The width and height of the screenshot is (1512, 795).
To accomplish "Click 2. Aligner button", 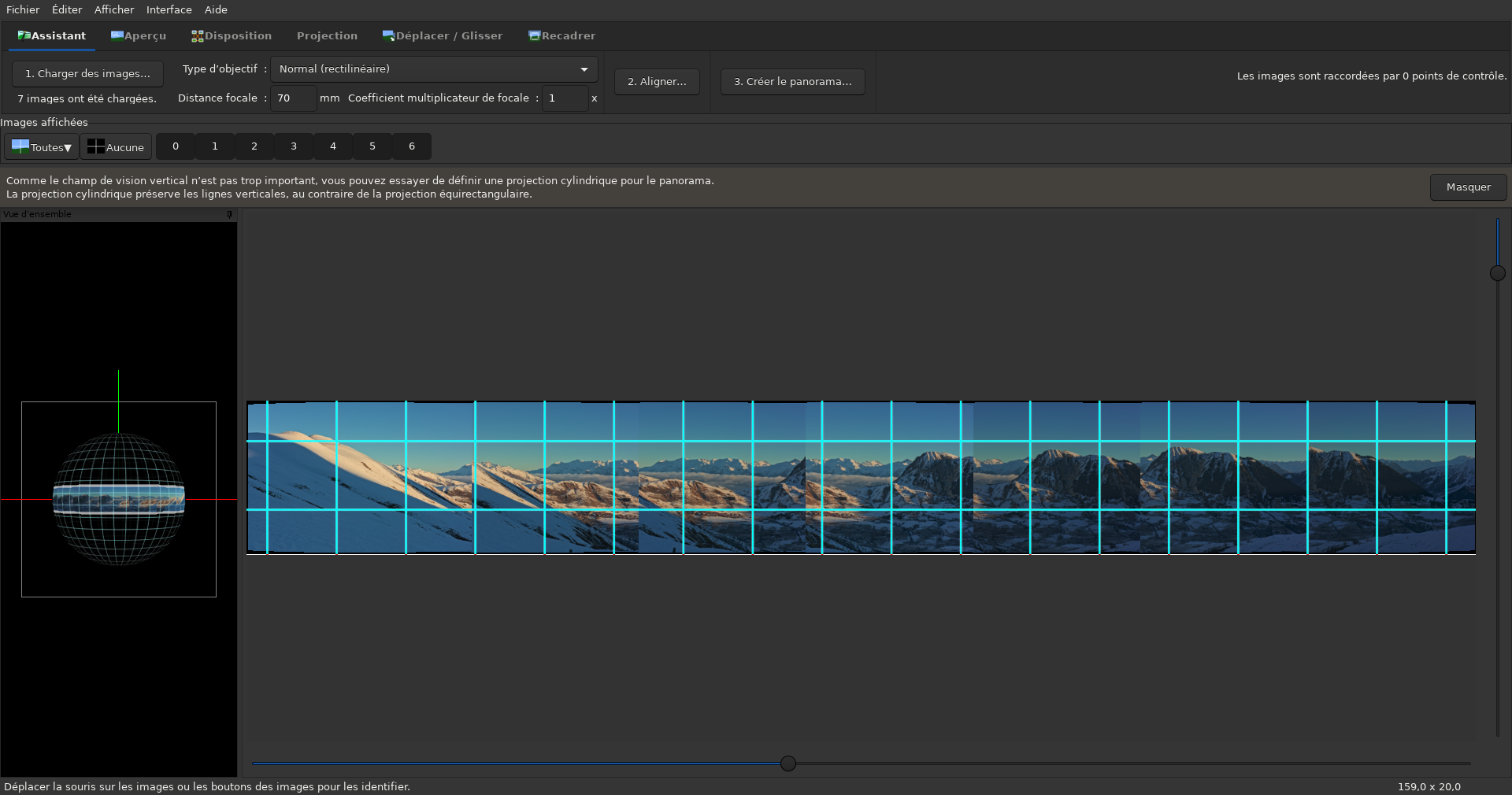I will [x=657, y=82].
